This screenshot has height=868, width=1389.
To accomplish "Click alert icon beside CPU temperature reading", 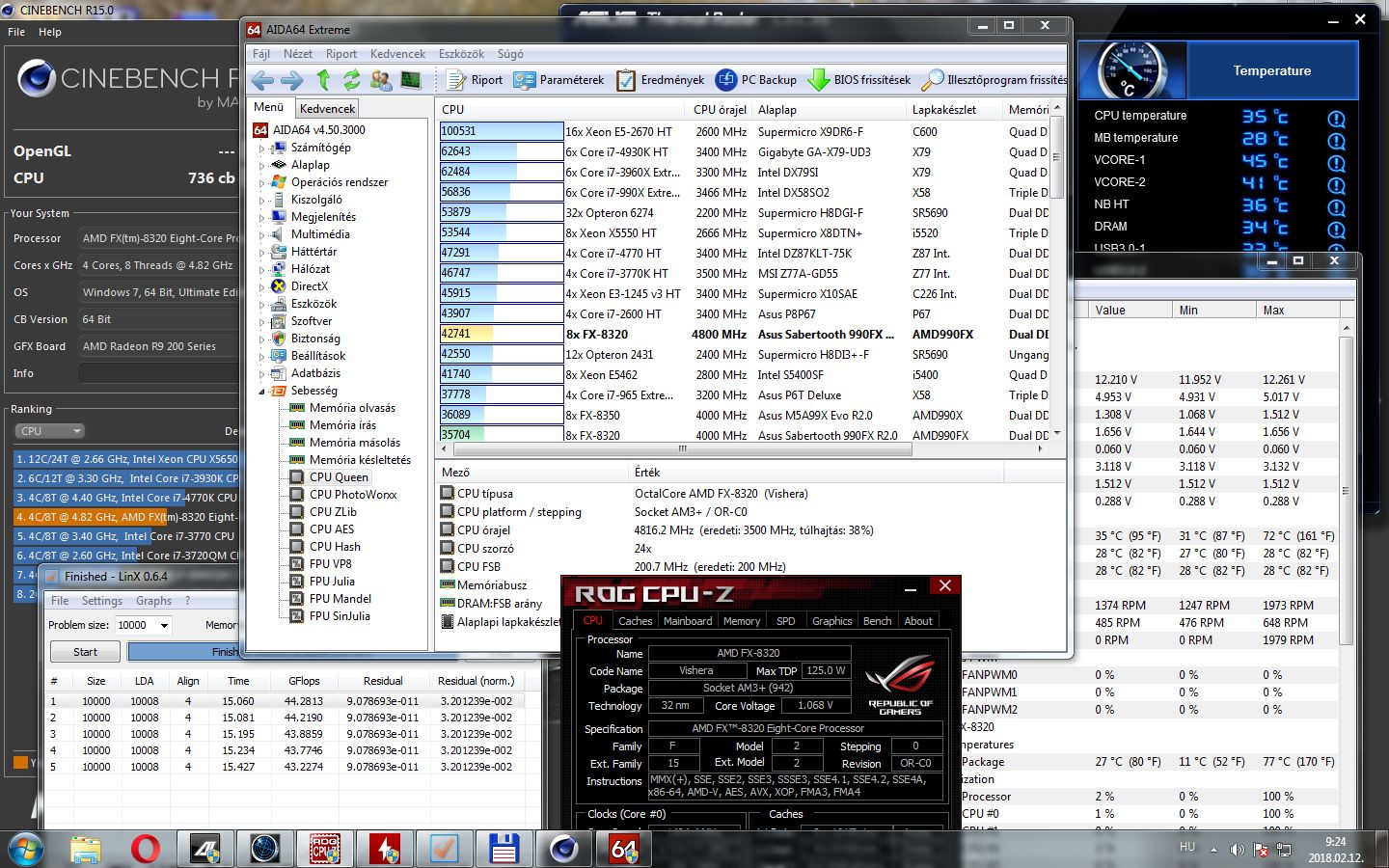I will 1336,119.
